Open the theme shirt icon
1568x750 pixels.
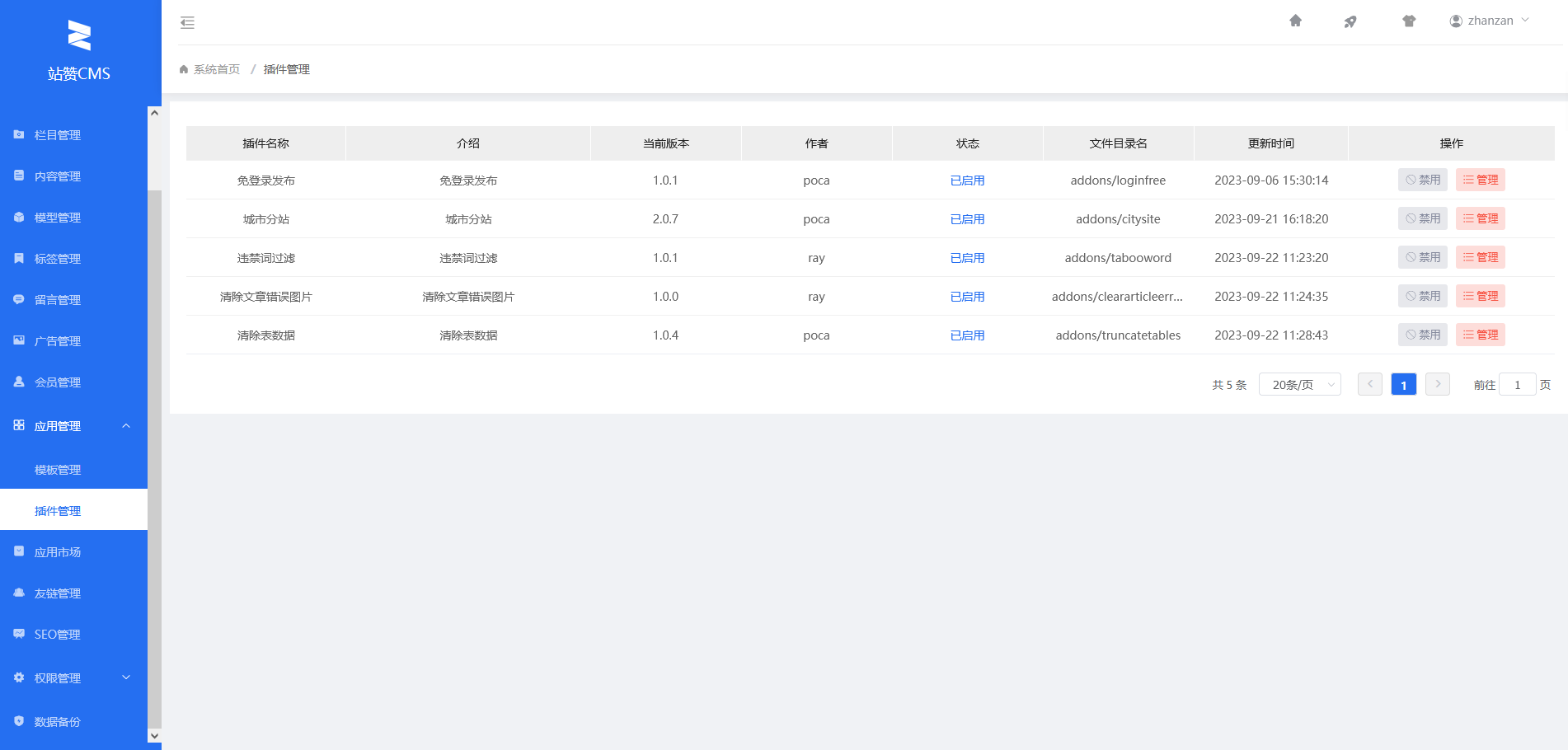tap(1409, 21)
